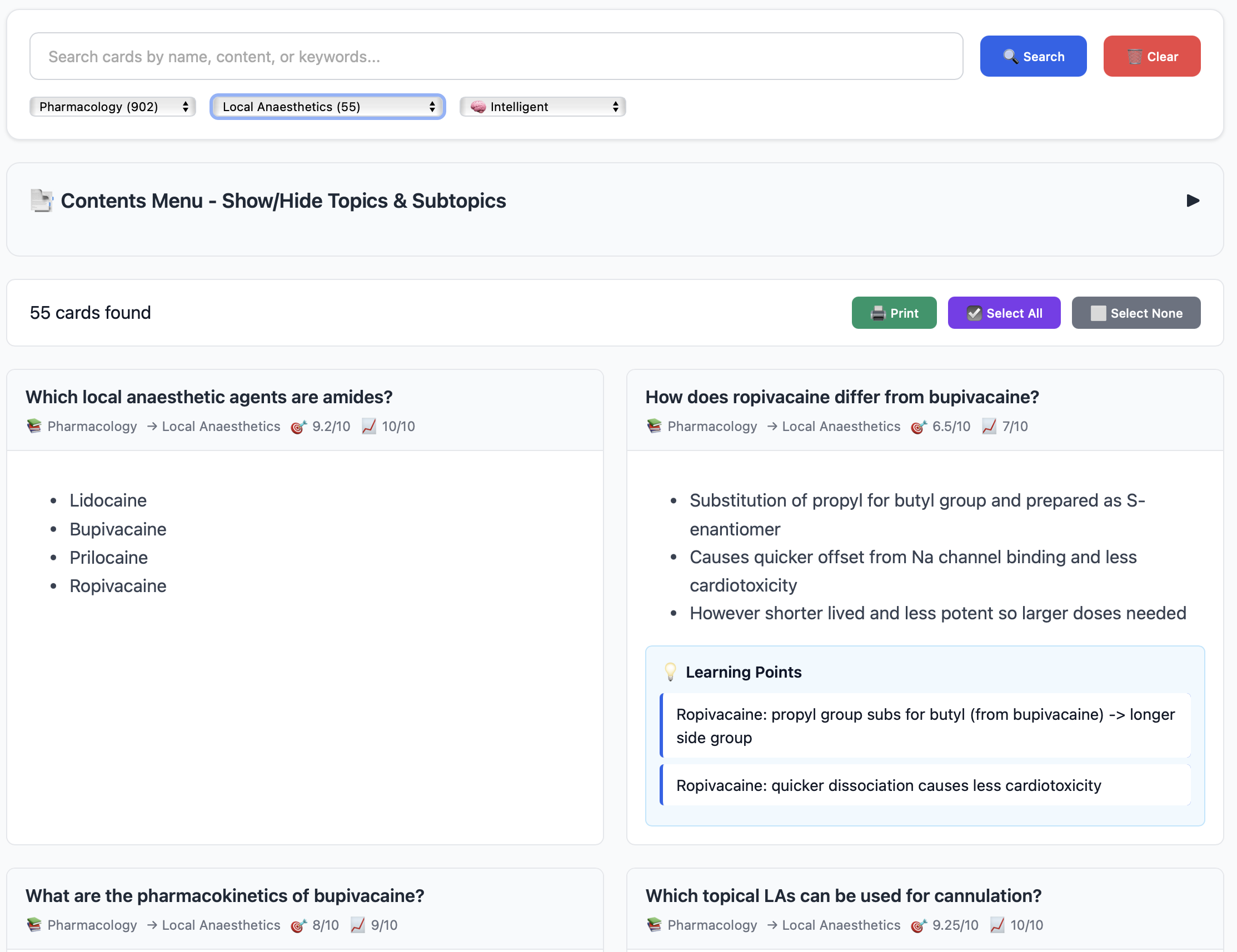The image size is (1237, 952).
Task: Click target icon on bupivacaine pharmacokinetics card
Action: [x=298, y=925]
